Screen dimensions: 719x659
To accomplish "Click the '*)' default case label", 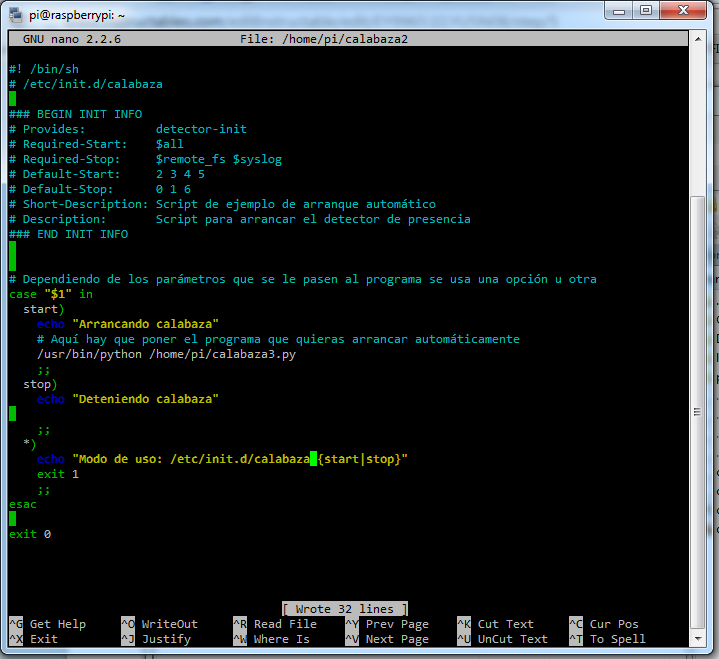I will coord(30,444).
